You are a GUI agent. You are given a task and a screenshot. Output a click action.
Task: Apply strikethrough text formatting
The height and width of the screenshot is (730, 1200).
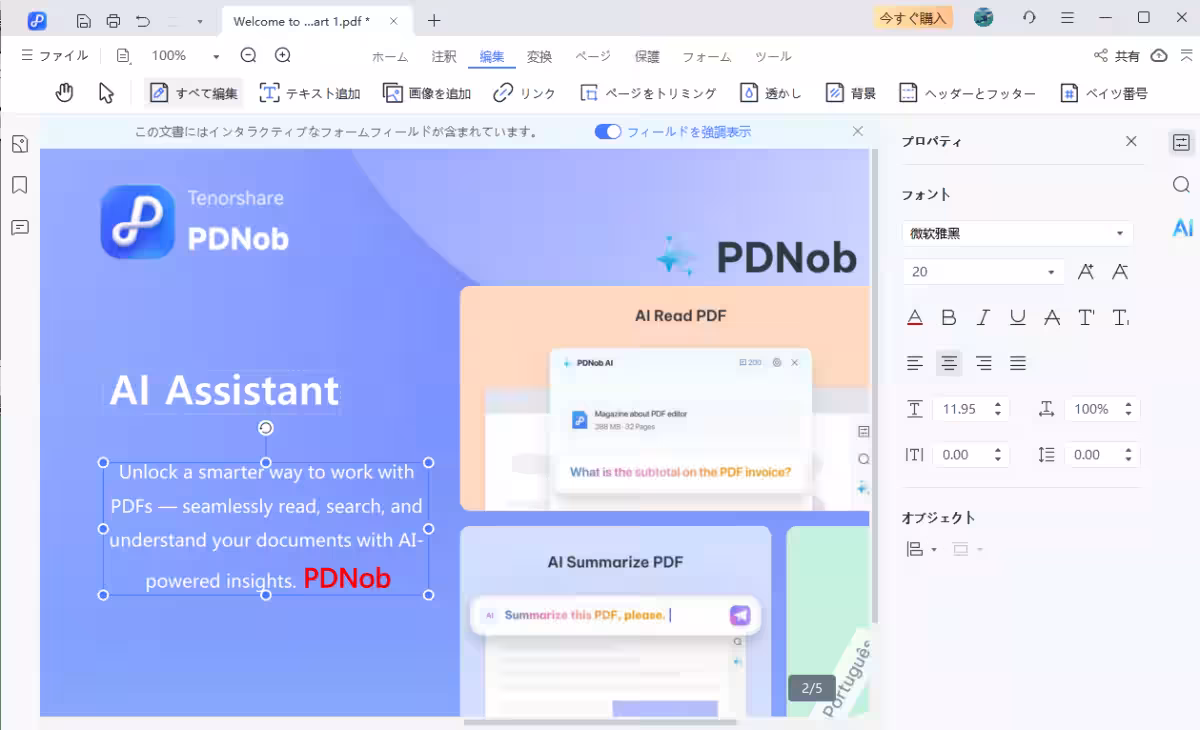click(x=1052, y=318)
